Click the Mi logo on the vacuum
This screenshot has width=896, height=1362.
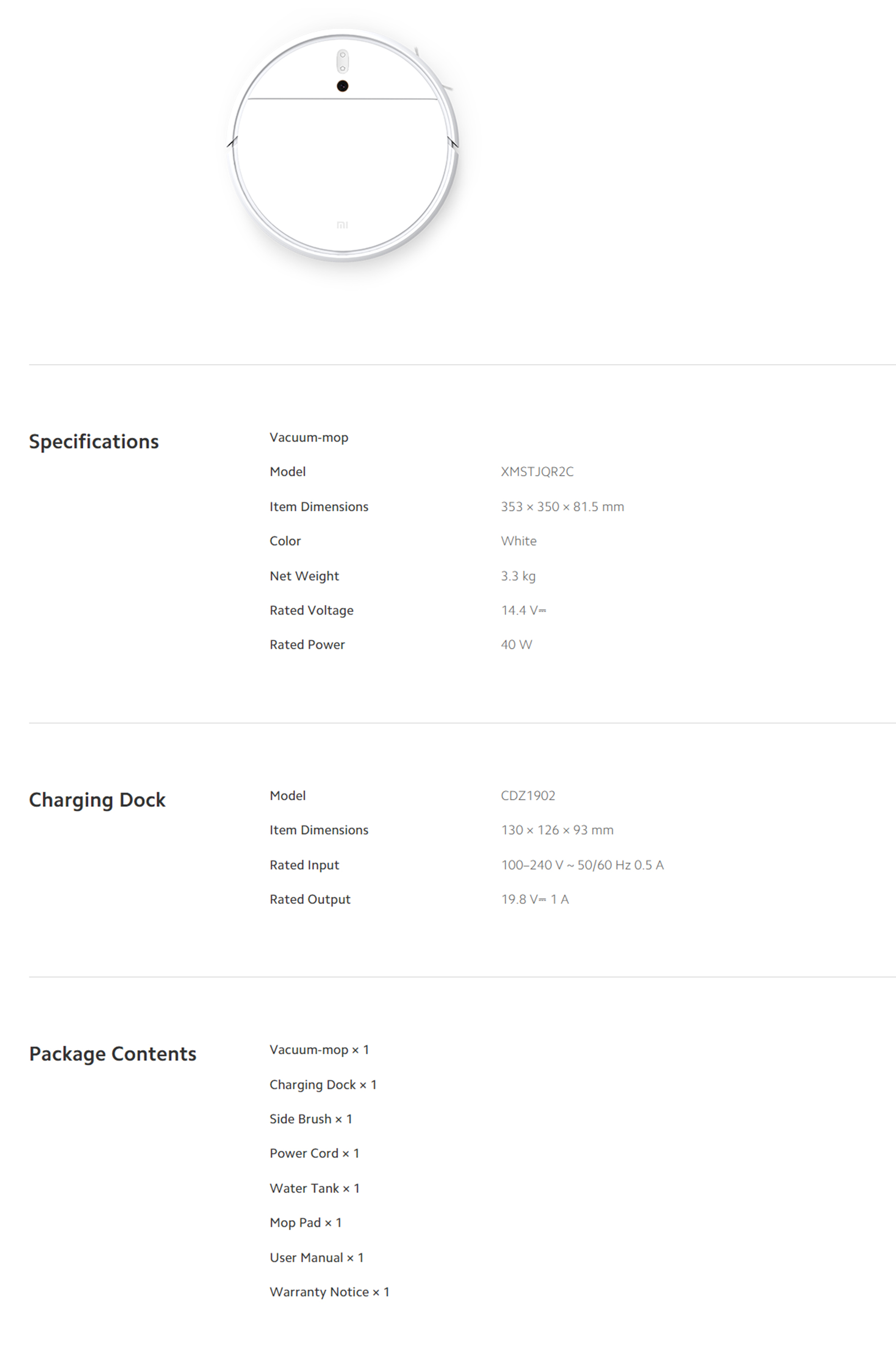342,225
